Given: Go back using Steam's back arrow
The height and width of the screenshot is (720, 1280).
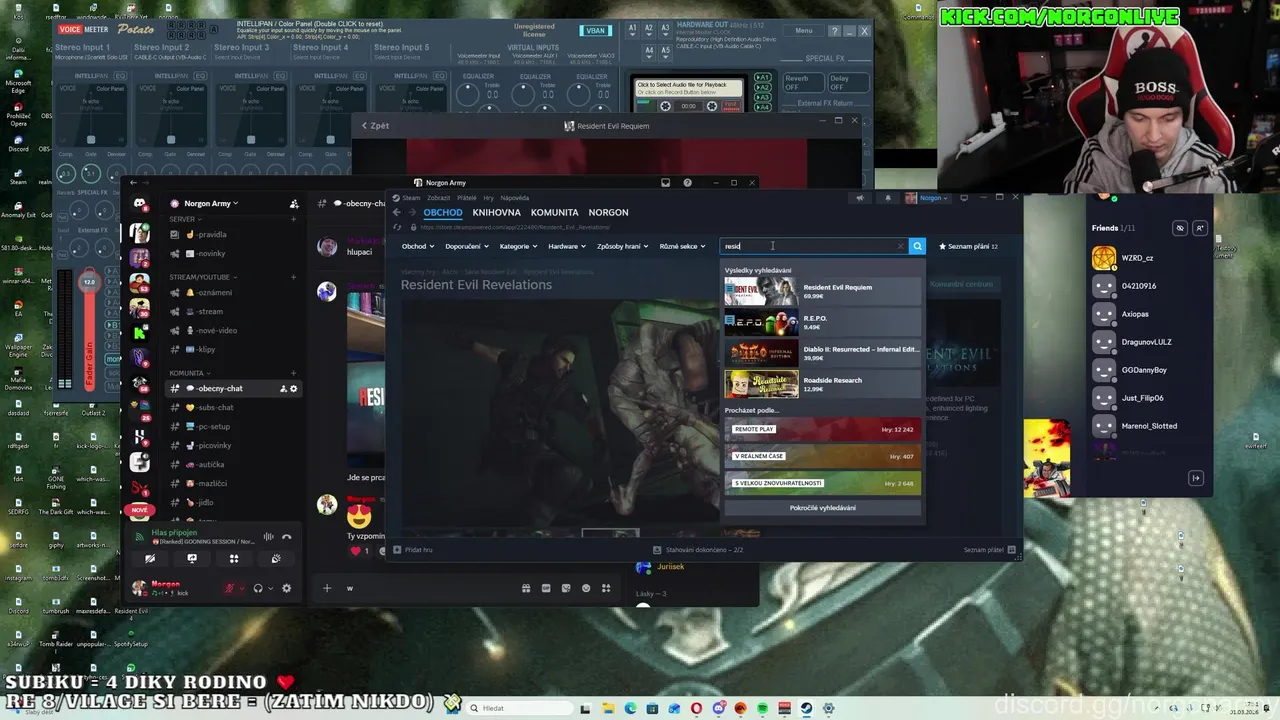Looking at the screenshot, I should click(397, 212).
